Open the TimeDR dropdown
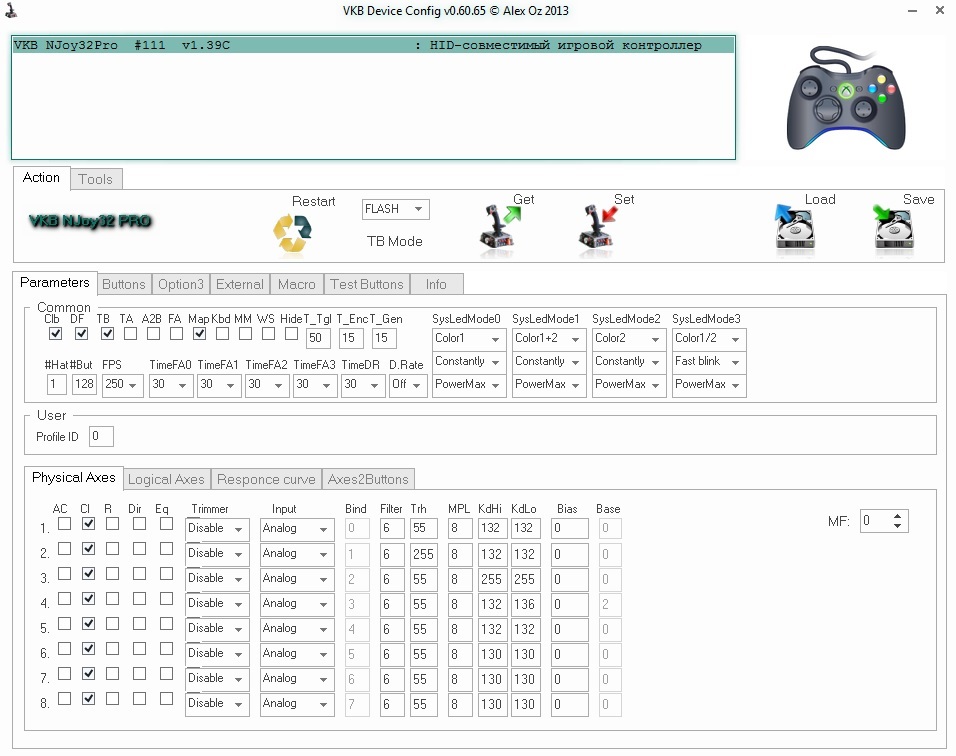Image resolution: width=956 pixels, height=756 pixels. pyautogui.click(x=363, y=385)
